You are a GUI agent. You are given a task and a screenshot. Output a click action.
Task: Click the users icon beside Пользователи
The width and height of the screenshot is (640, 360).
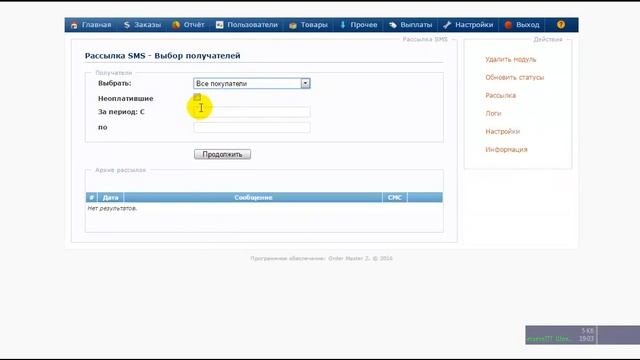220,25
